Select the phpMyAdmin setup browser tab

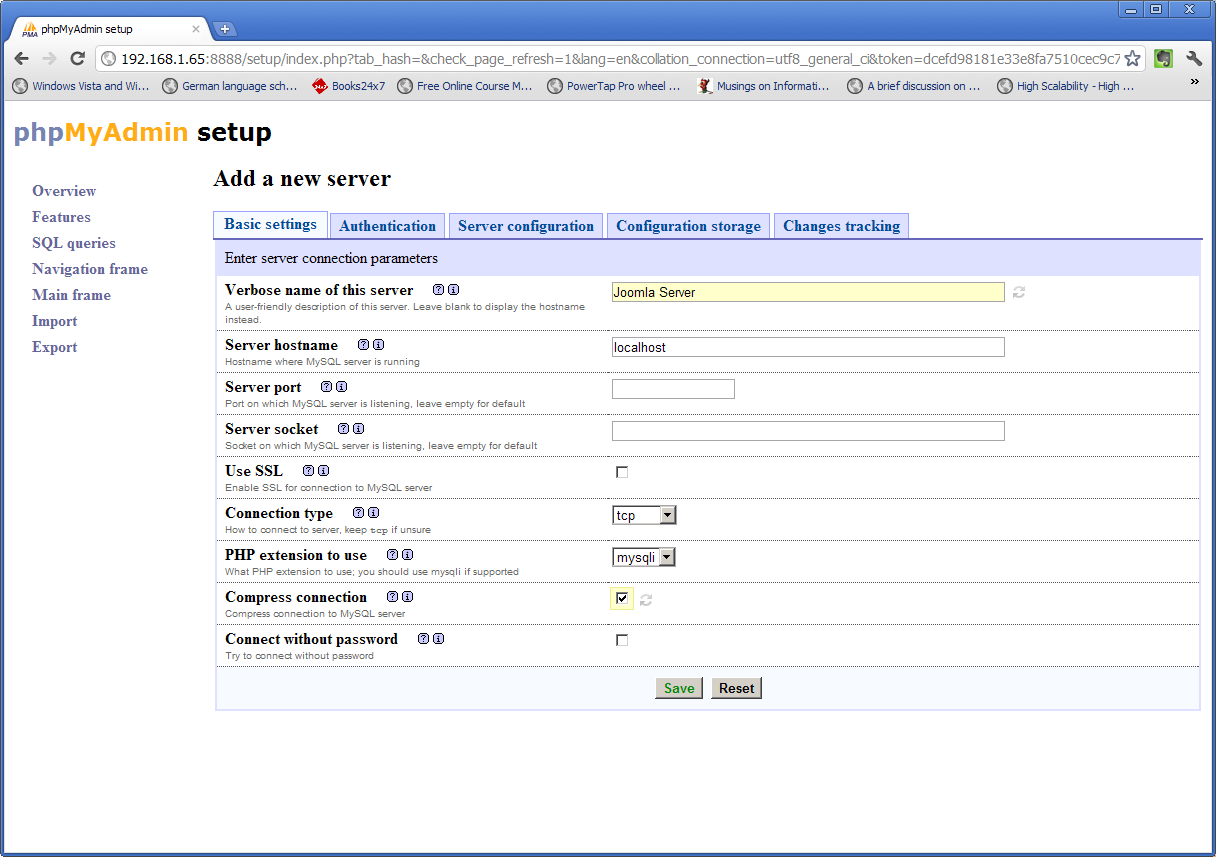[108, 29]
